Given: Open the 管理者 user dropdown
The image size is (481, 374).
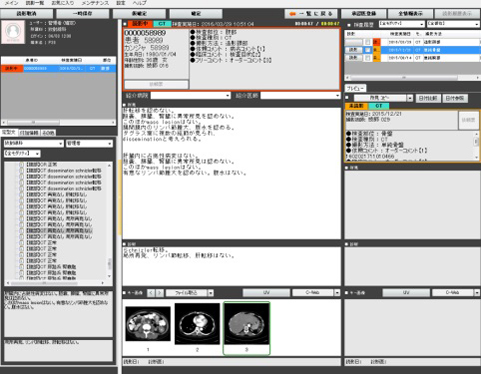Looking at the screenshot, I should 89,143.
